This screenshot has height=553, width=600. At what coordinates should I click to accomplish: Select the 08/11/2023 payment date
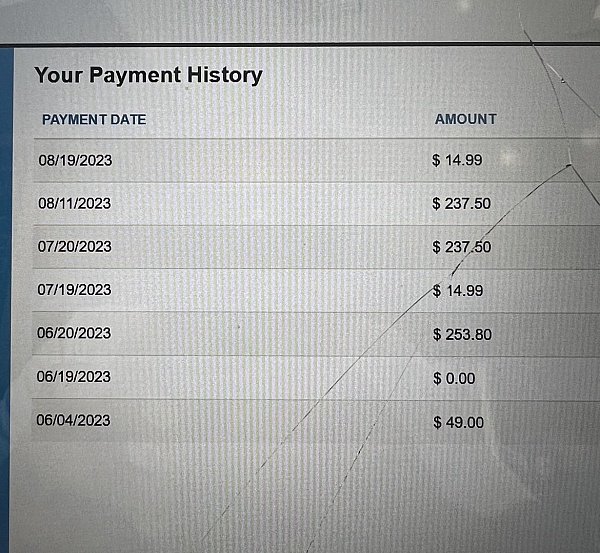tap(75, 203)
